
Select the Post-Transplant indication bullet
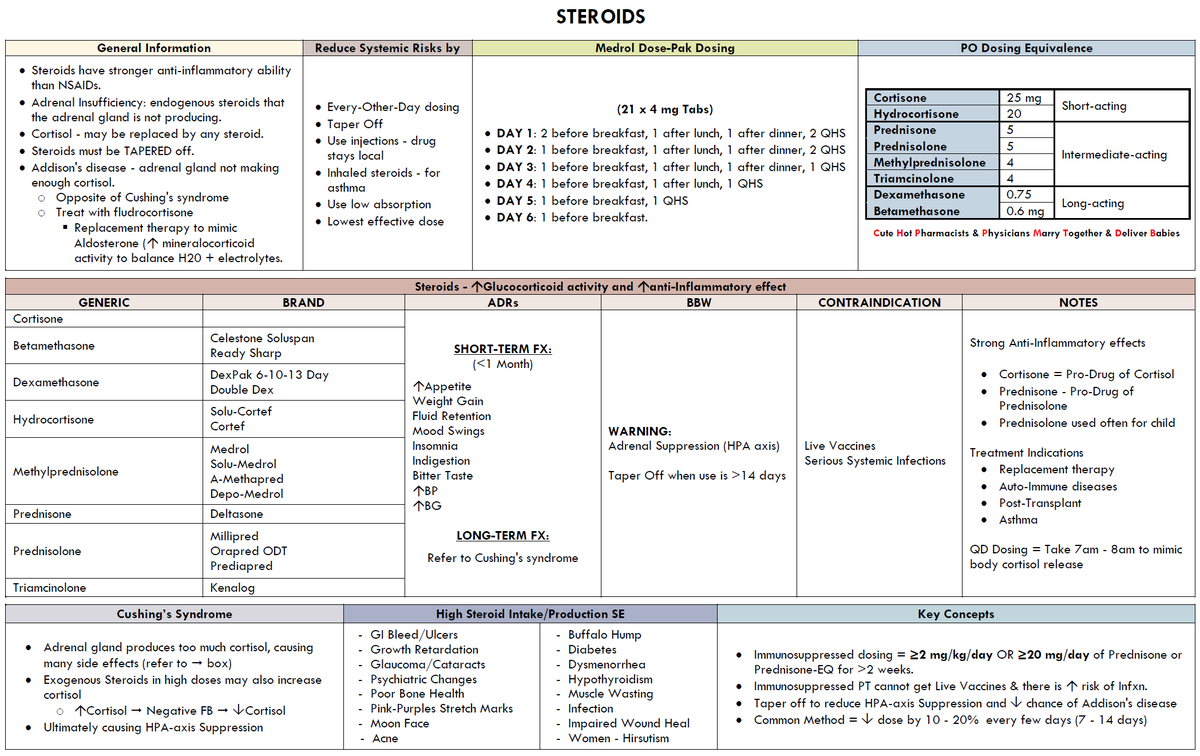tap(1040, 503)
